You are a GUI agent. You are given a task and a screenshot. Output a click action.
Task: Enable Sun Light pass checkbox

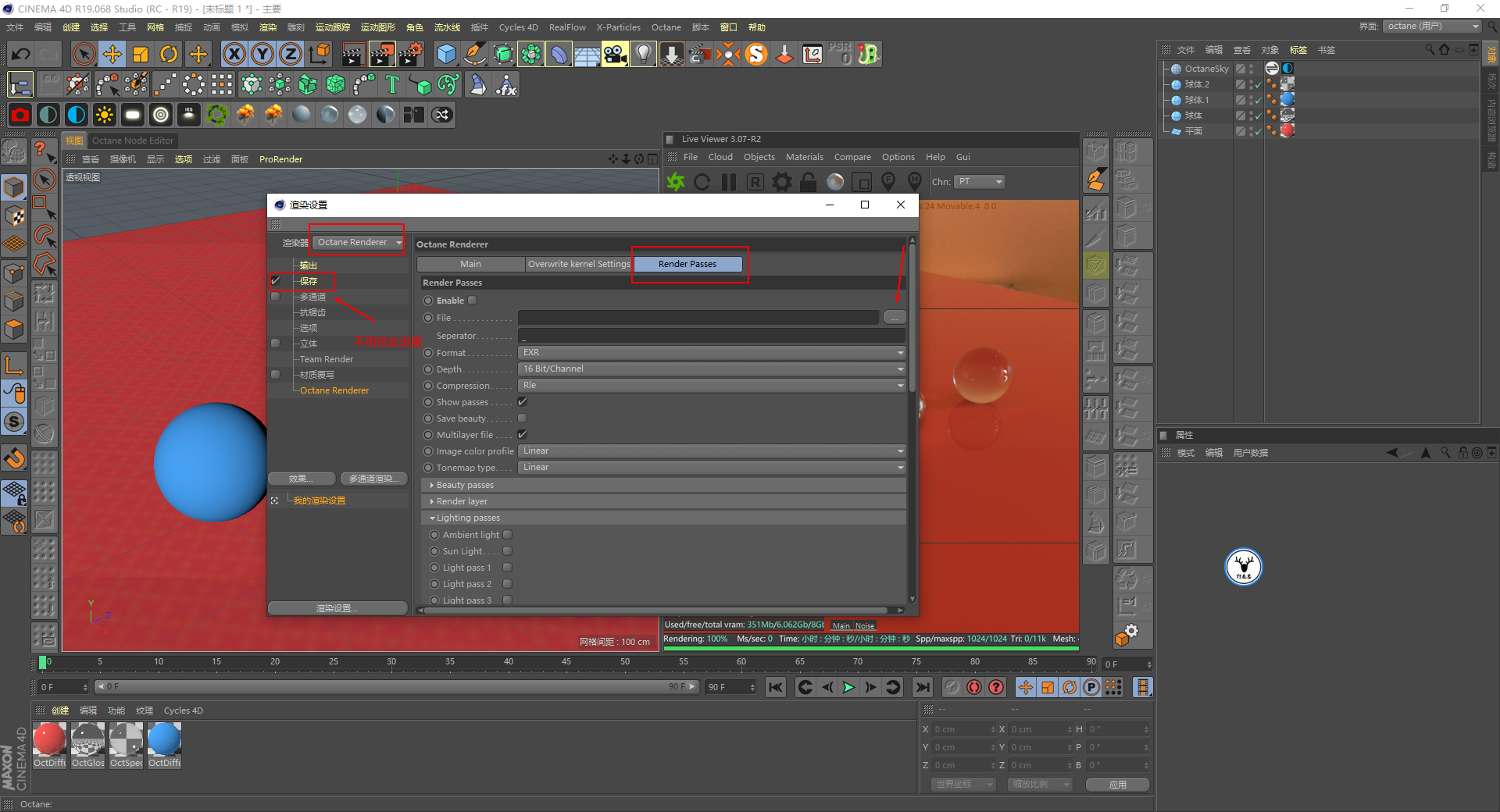click(507, 551)
